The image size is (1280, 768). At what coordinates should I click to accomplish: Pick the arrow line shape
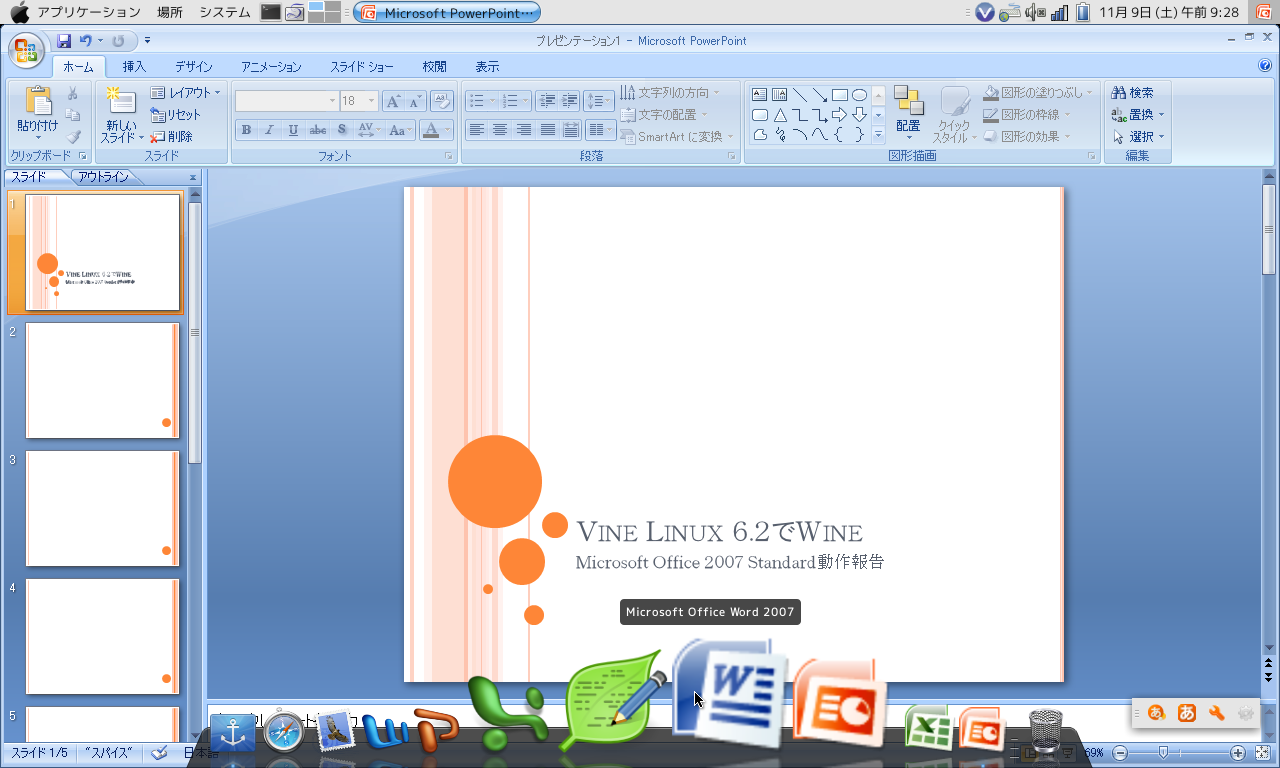820,95
